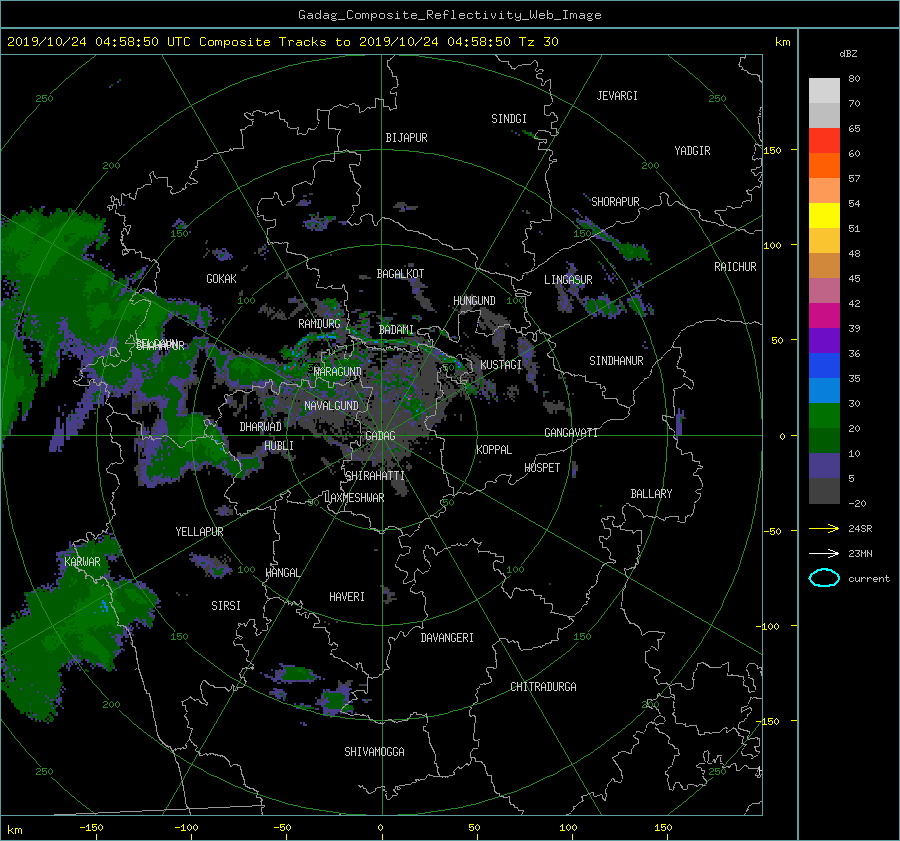
Task: Select the 65-70 dBZ light gray swatch
Action: click(x=824, y=115)
